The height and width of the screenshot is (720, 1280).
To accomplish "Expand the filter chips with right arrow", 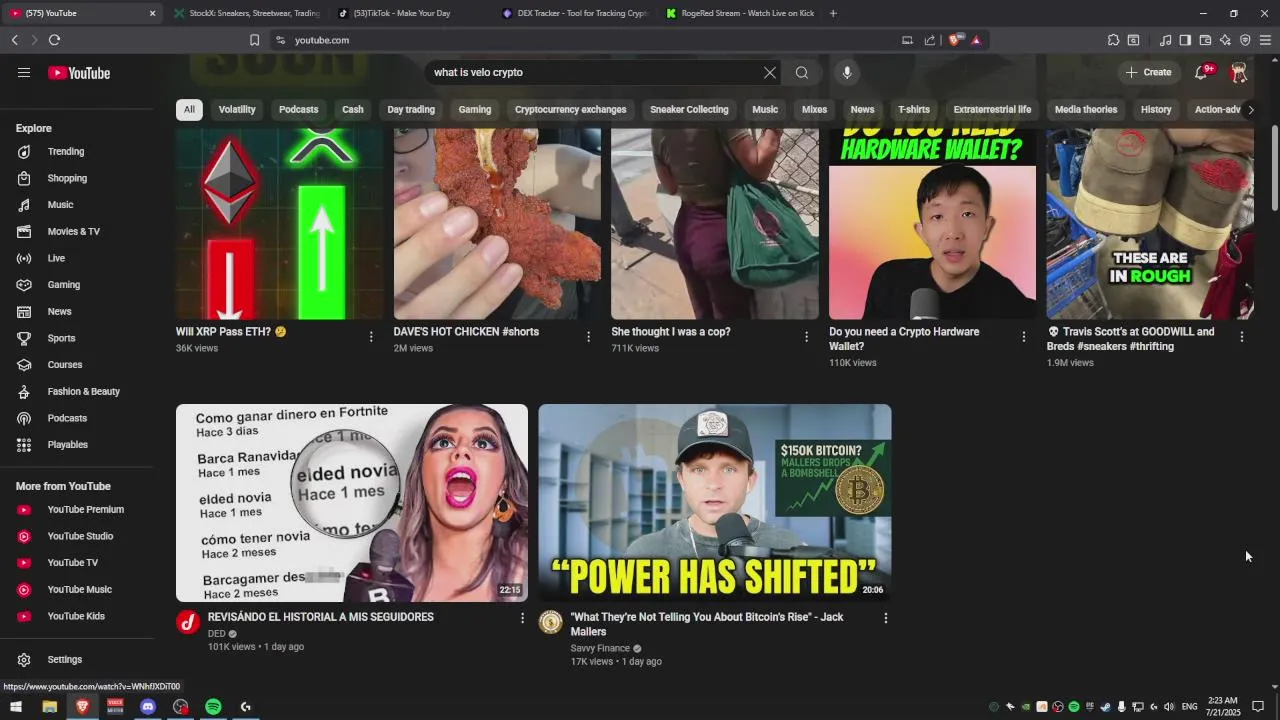I will [x=1250, y=109].
